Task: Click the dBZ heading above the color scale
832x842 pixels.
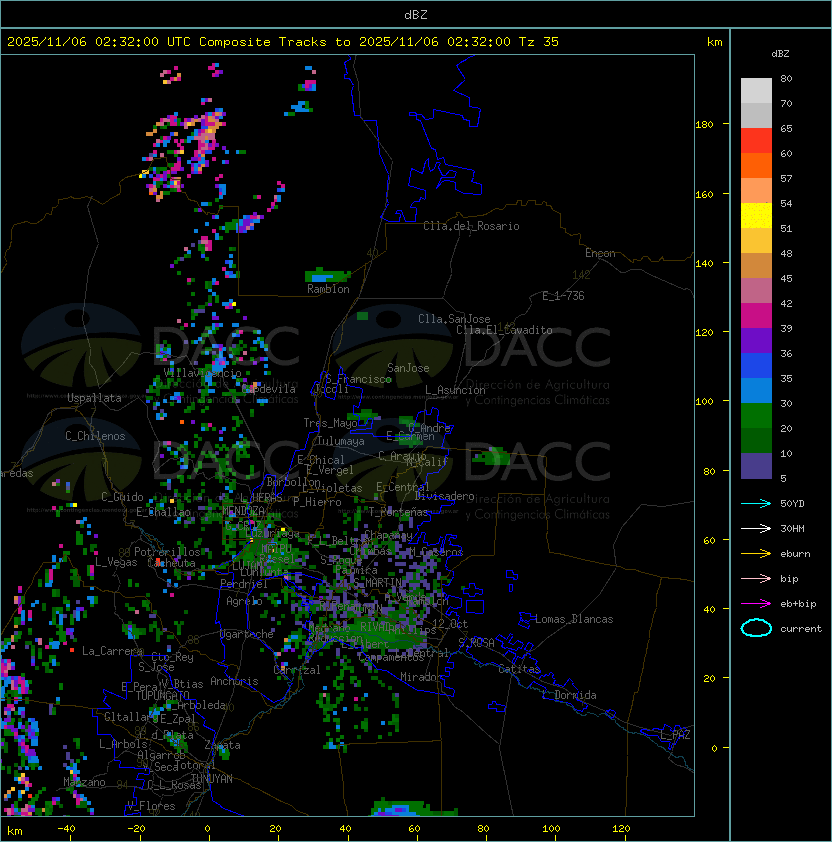Action: coord(780,54)
